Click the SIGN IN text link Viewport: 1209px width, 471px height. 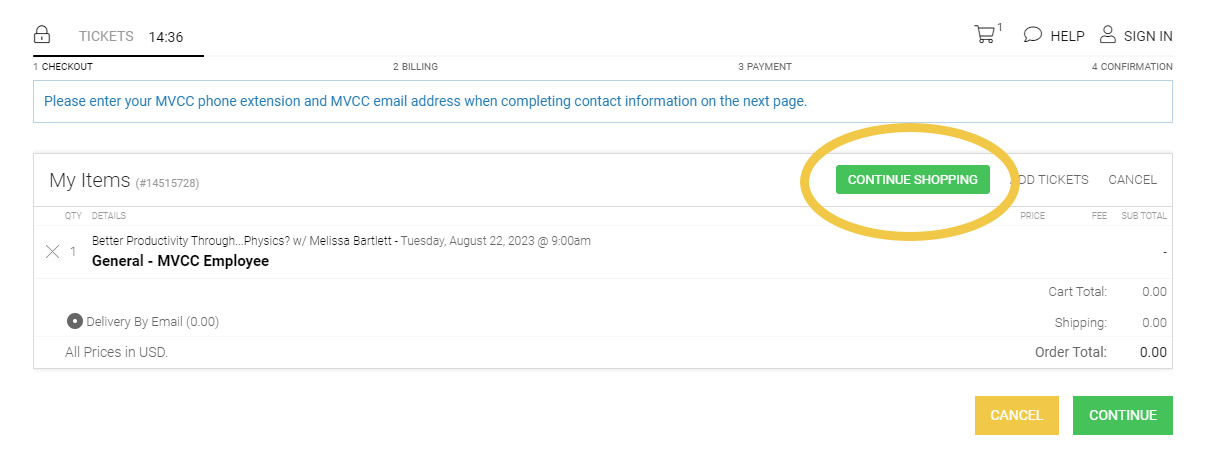coord(1148,36)
